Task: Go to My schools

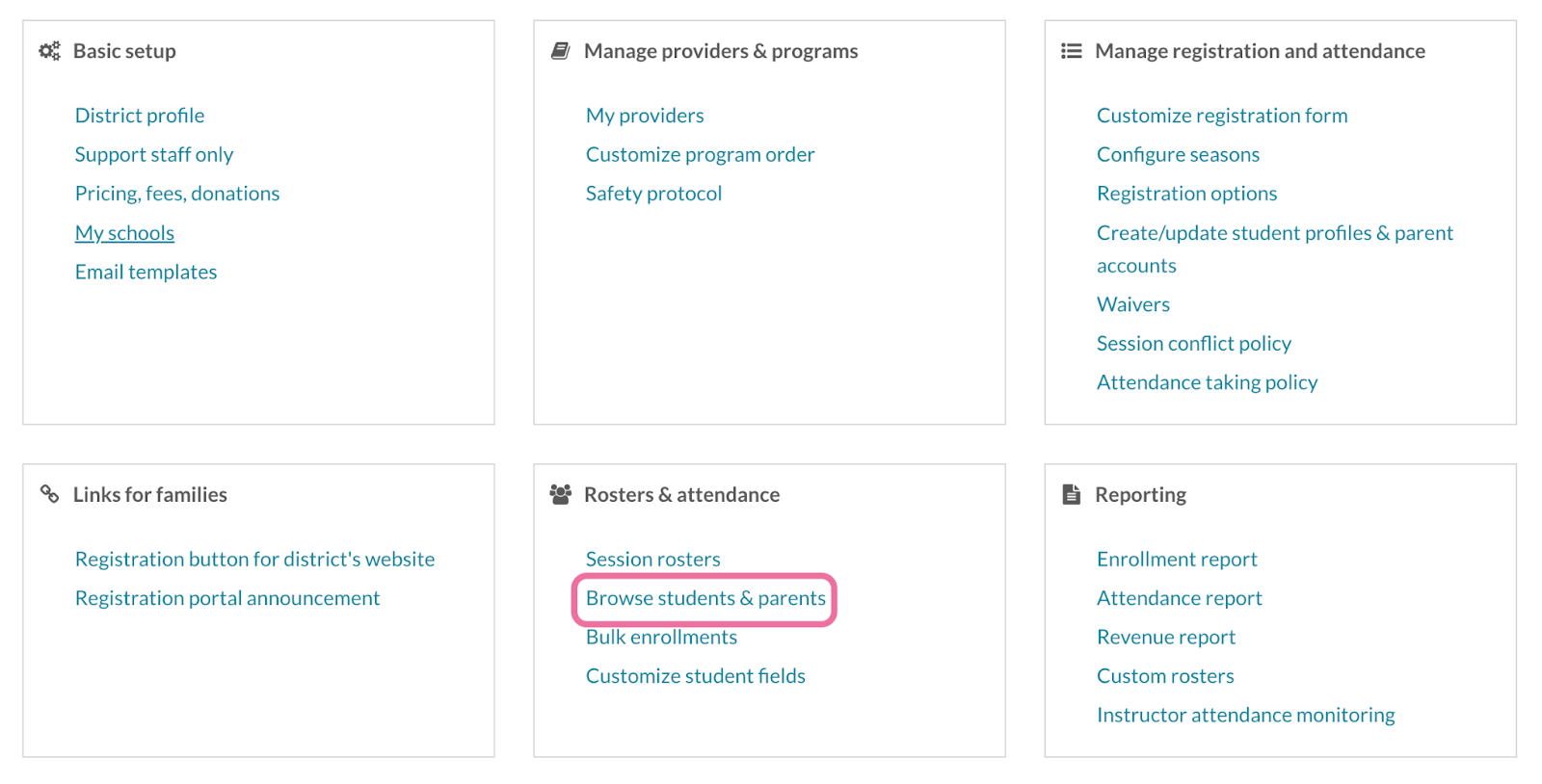Action: coord(124,233)
